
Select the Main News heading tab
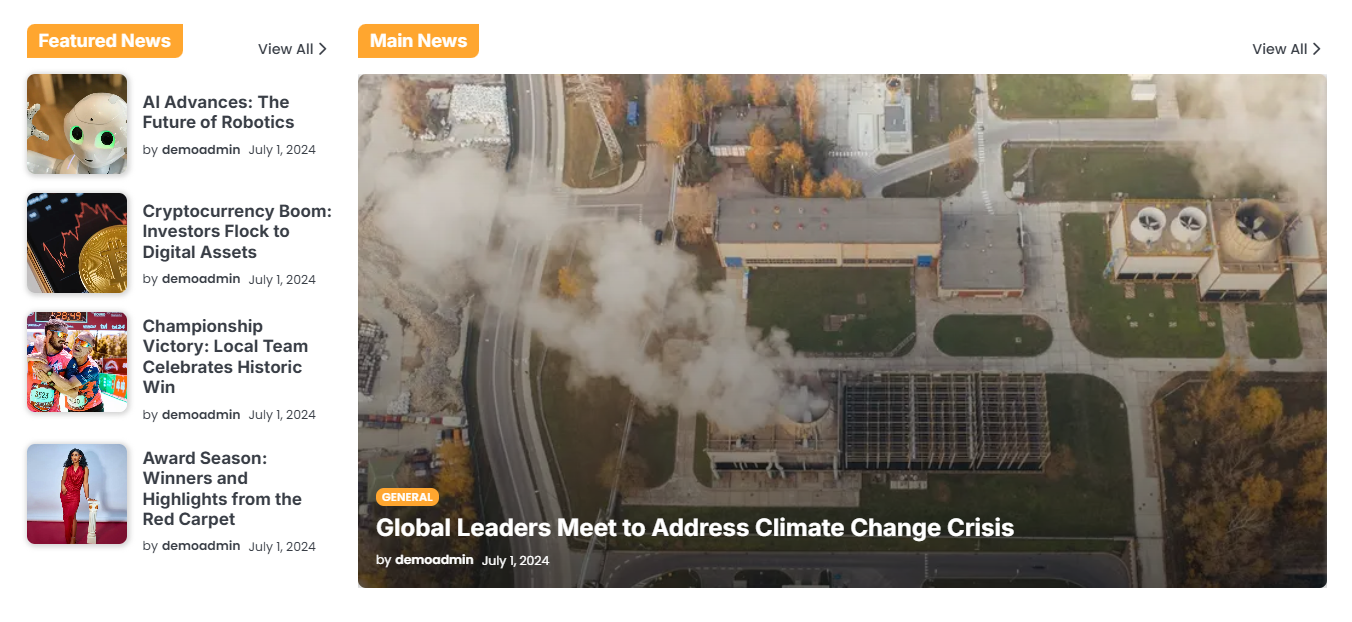[418, 41]
